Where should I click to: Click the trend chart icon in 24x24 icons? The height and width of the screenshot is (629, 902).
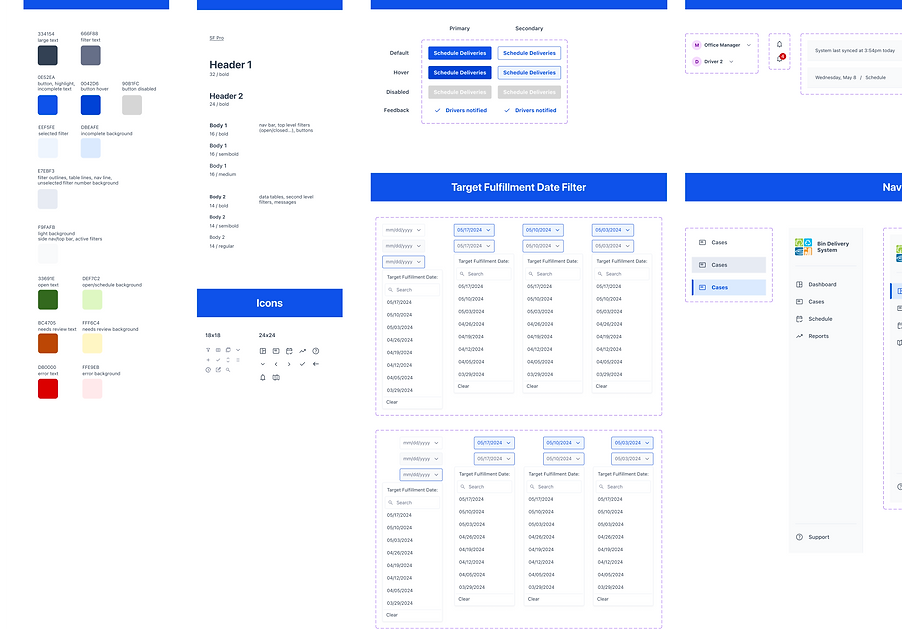(302, 351)
